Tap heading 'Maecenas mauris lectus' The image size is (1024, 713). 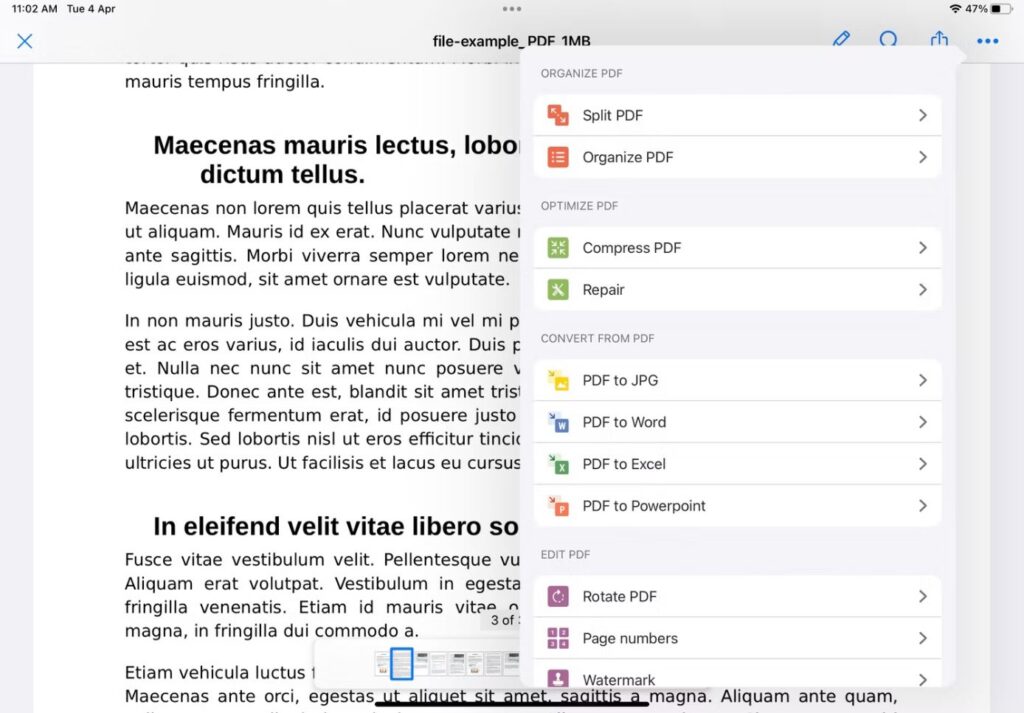pyautogui.click(x=336, y=145)
